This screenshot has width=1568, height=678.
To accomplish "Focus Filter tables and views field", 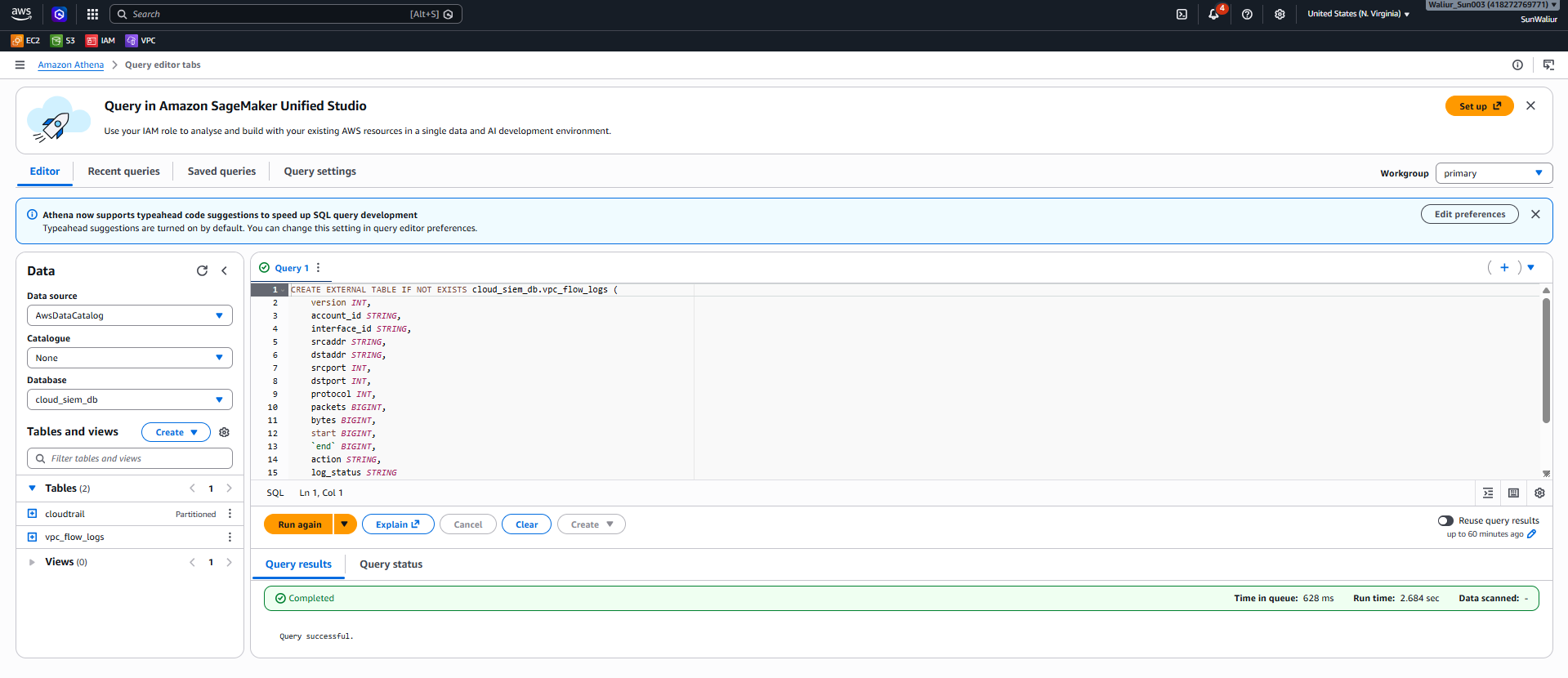I will pyautogui.click(x=130, y=458).
